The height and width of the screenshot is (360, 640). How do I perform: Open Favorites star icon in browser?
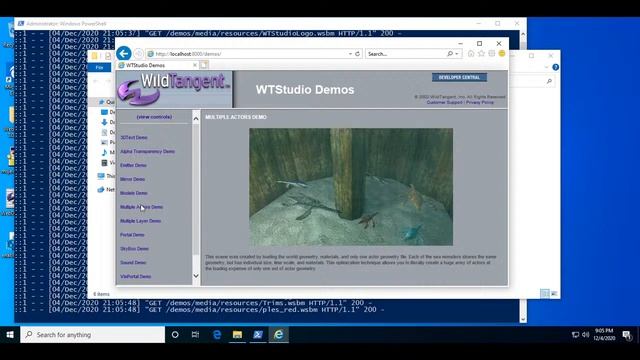pyautogui.click(x=481, y=53)
